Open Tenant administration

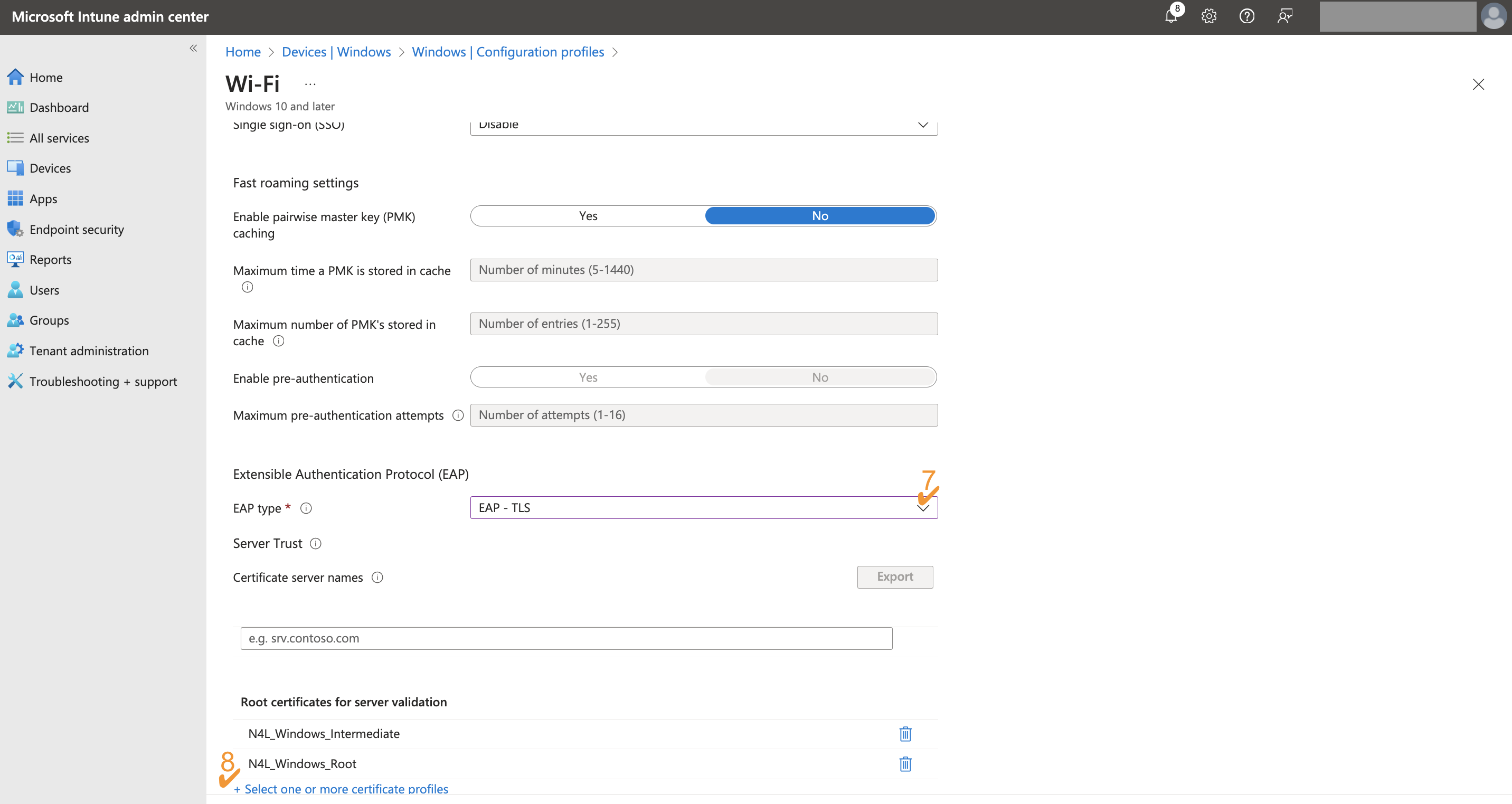(x=89, y=351)
